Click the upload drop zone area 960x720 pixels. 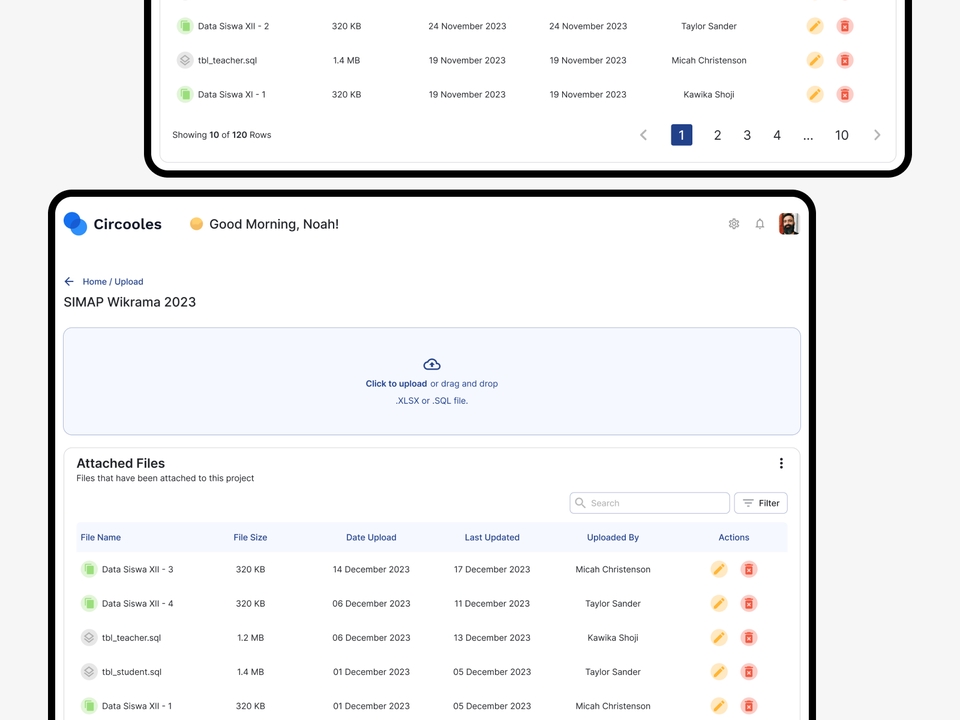432,381
